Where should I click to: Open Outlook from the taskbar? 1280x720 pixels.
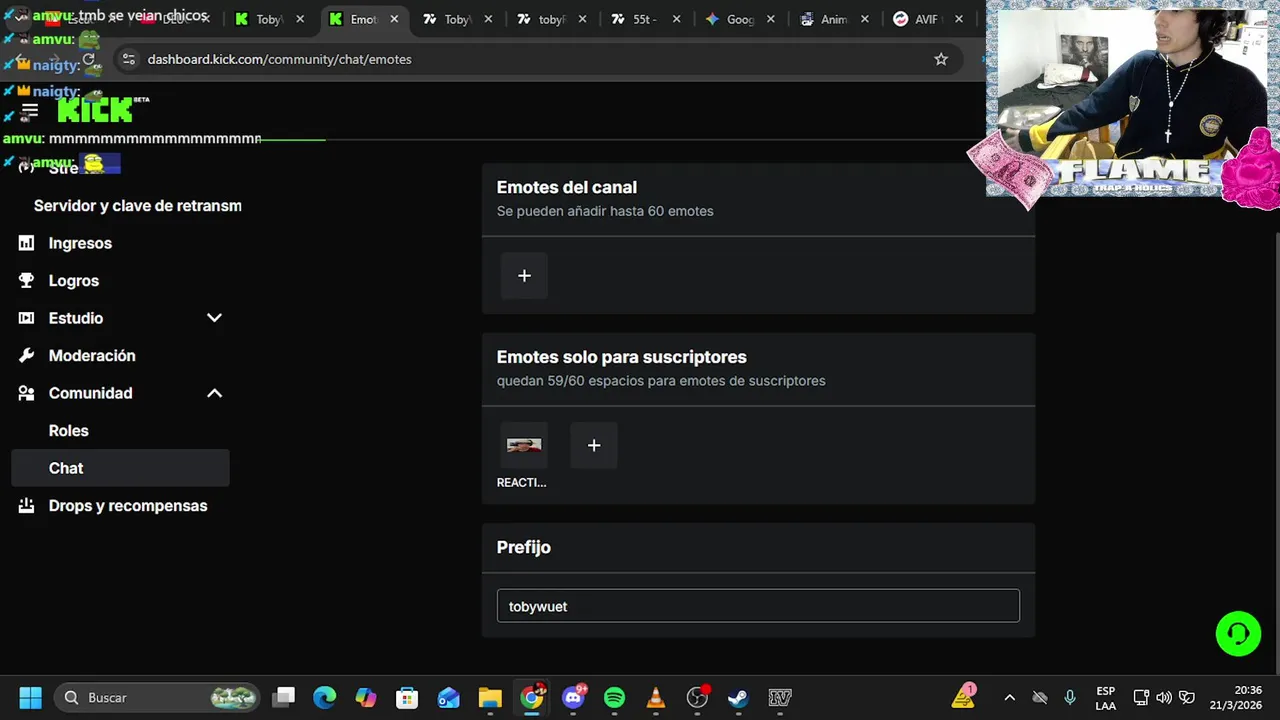[x=448, y=697]
